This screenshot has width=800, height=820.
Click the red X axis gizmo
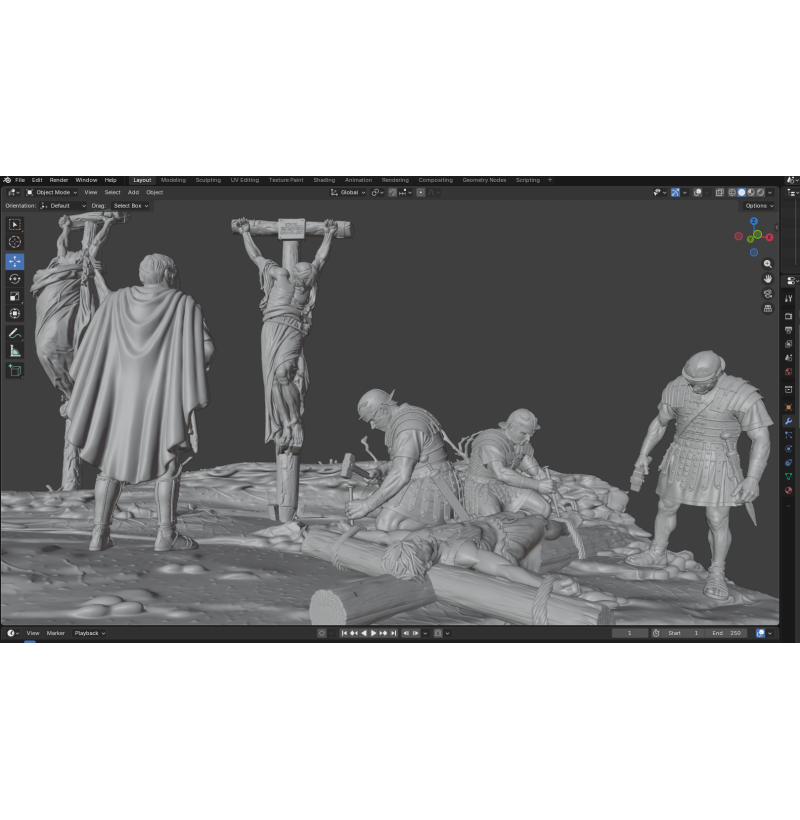tap(770, 237)
